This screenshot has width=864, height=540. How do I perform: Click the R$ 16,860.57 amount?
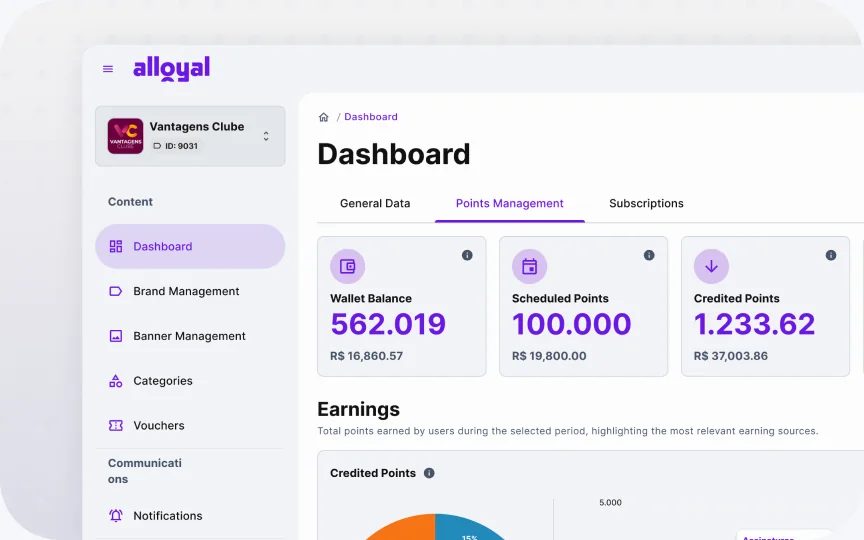coord(366,356)
